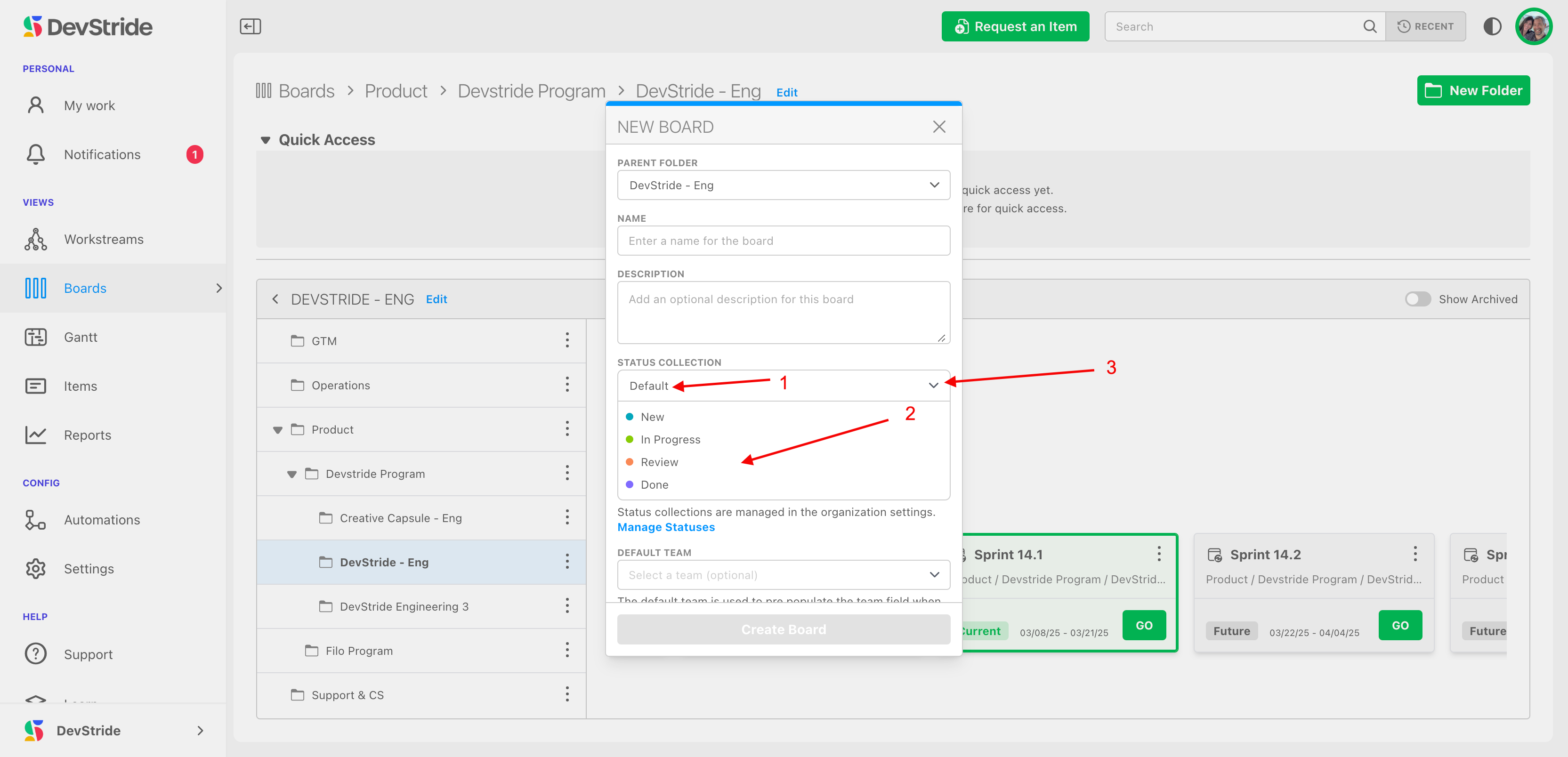Open Automations config icon
This screenshot has height=757, width=1568.
(x=35, y=520)
